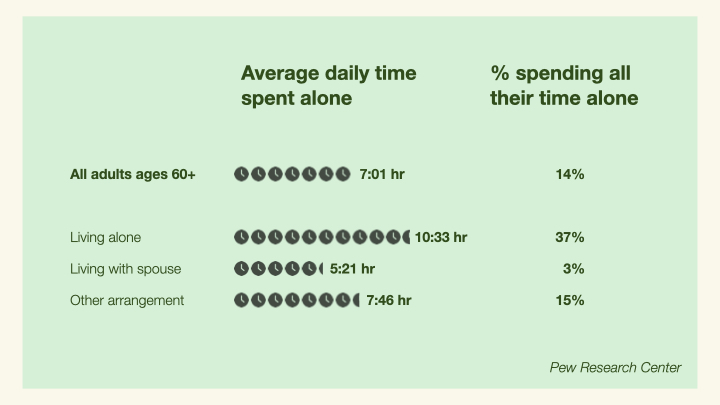Image resolution: width=720 pixels, height=405 pixels.
Task: Click the 'Living alone' row label
Action: [x=106, y=237]
